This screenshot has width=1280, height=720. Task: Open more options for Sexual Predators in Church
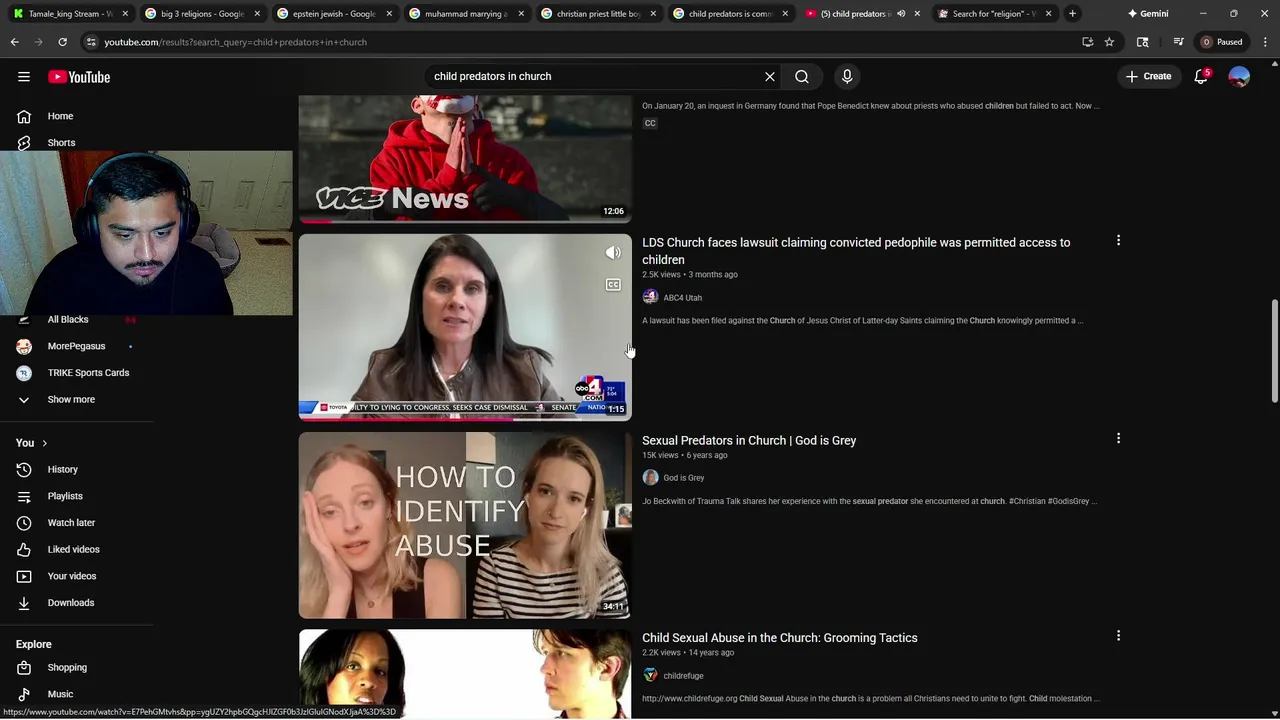tap(1118, 438)
